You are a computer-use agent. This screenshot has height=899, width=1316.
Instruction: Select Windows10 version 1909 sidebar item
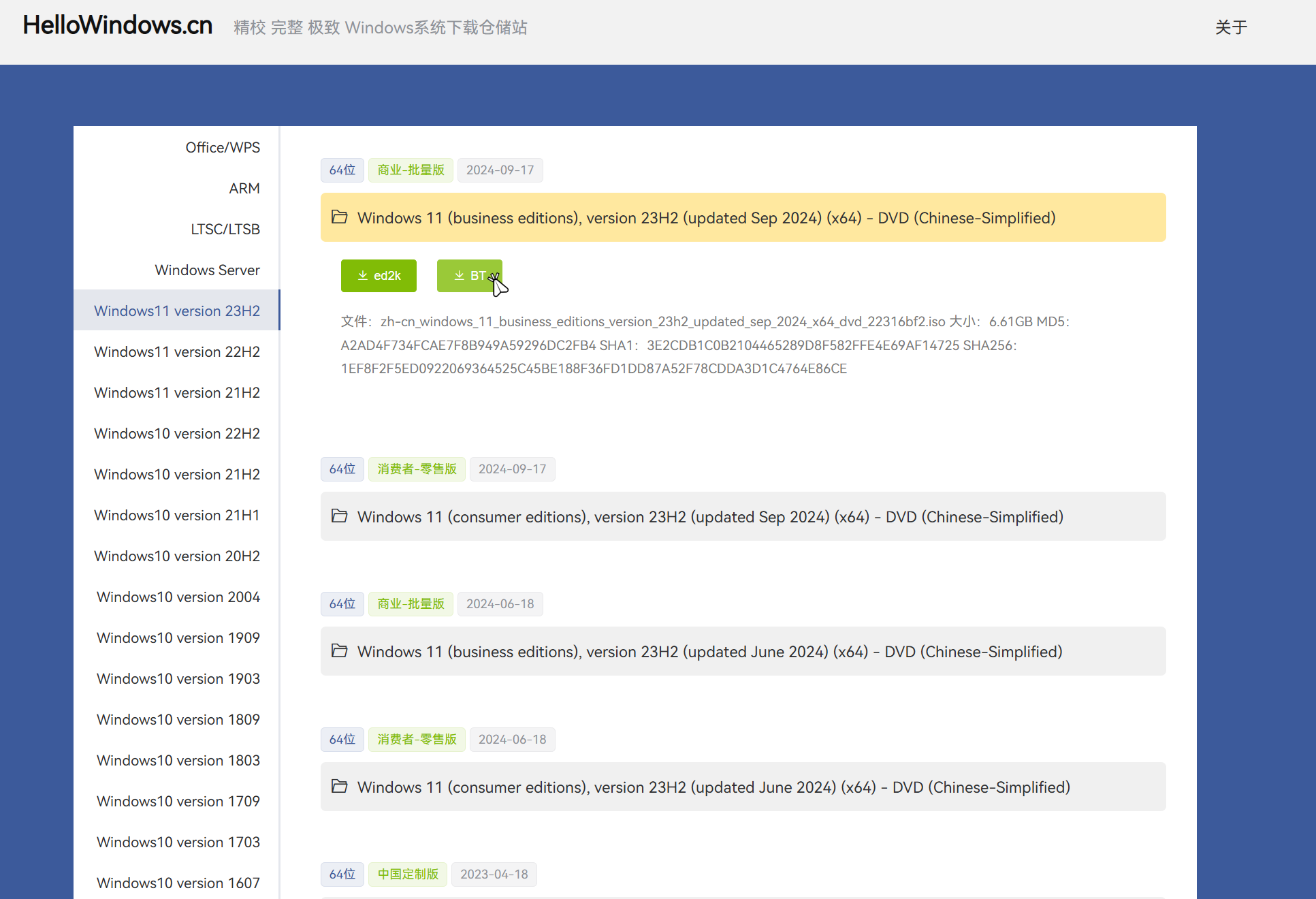coord(176,637)
